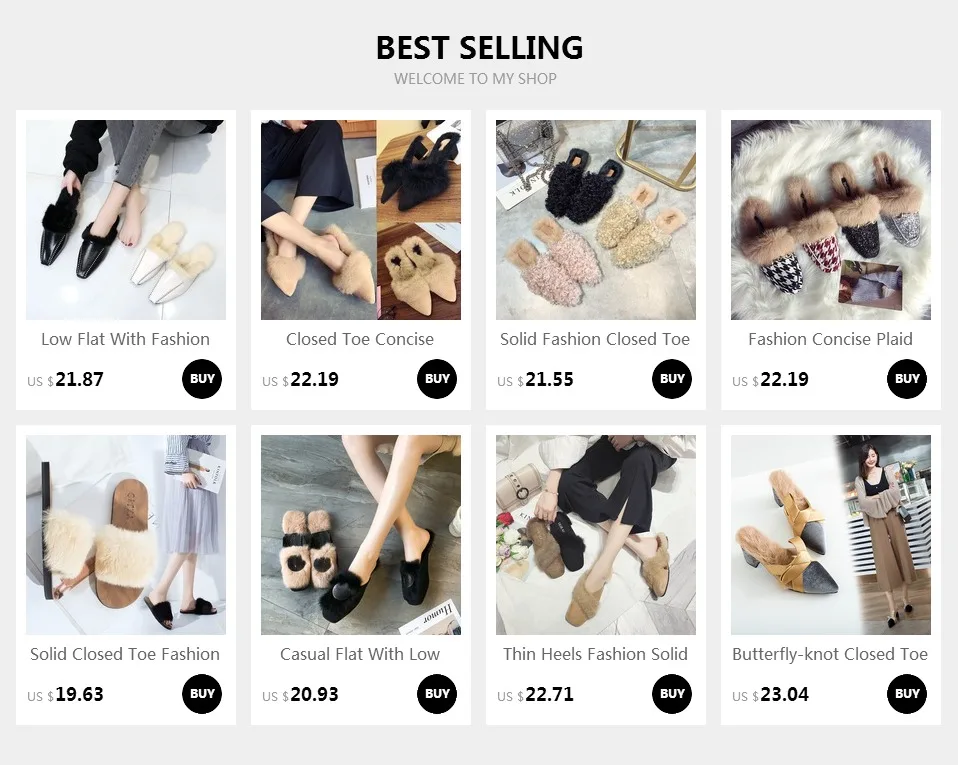This screenshot has width=958, height=765.
Task: Open the Casual Flat With Low link
Action: (360, 654)
